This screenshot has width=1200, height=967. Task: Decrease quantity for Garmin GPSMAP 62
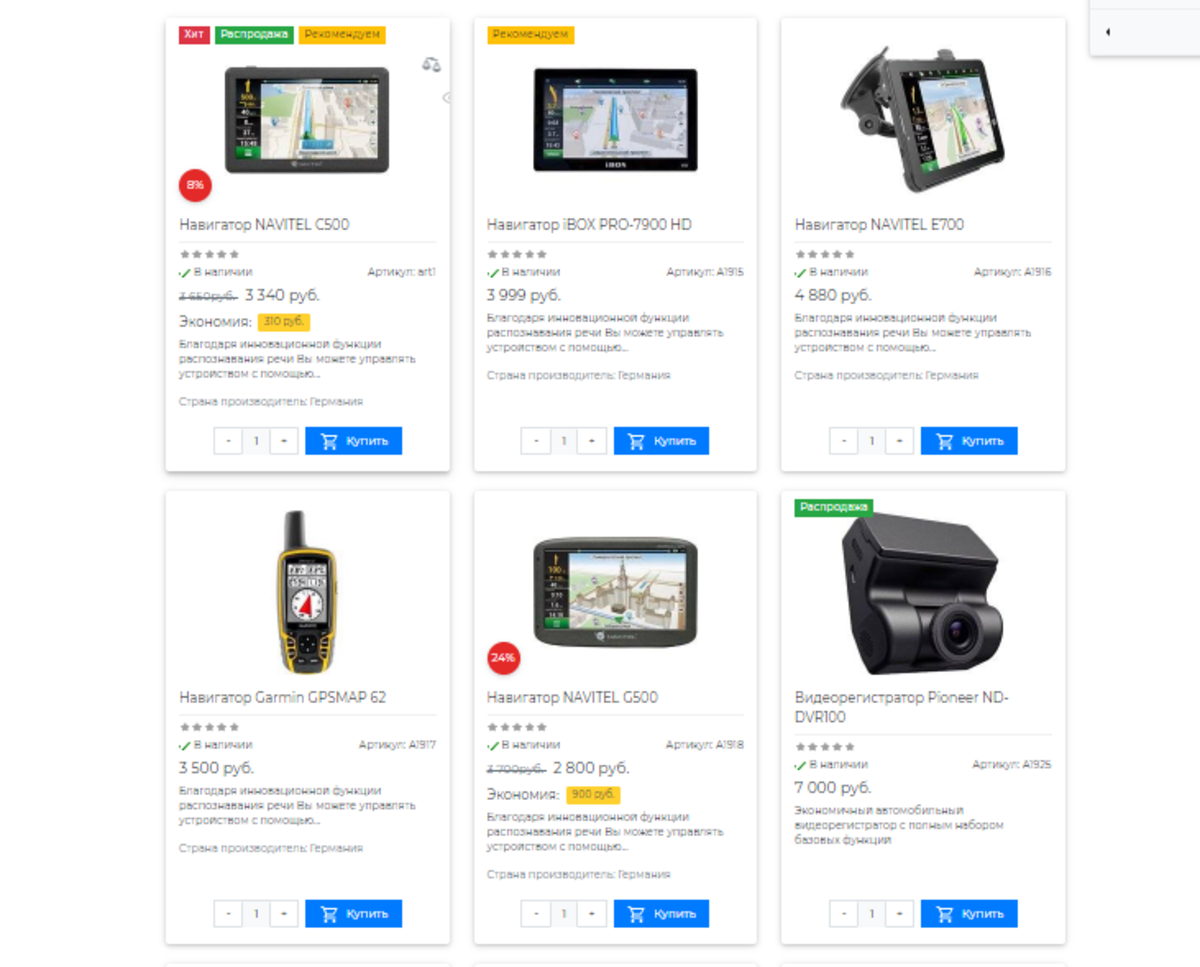pos(228,914)
